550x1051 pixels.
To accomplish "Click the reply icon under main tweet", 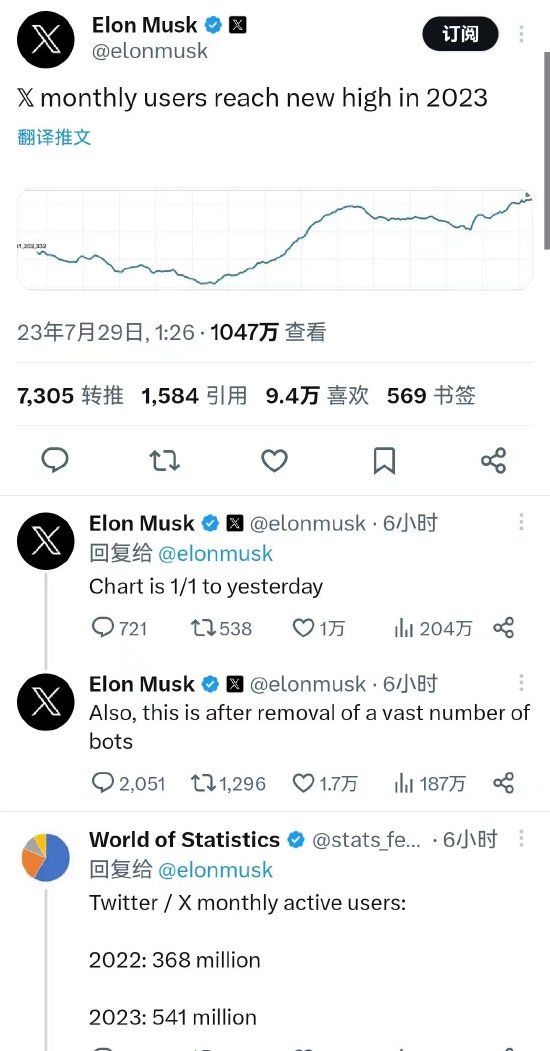I will click(55, 460).
